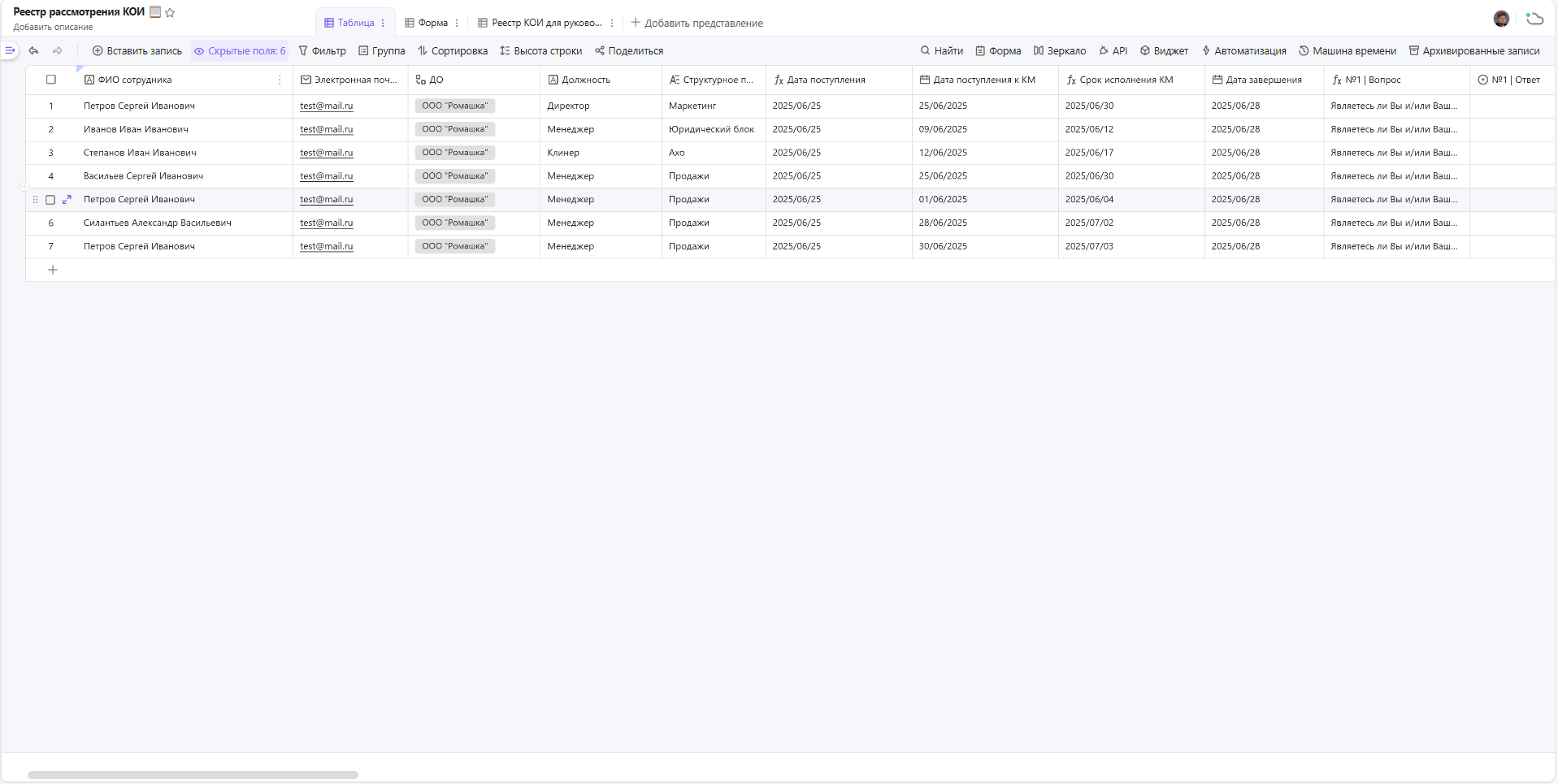
Task: Open test@mail.ru link for Иванов Иван Иванович
Action: [327, 129]
